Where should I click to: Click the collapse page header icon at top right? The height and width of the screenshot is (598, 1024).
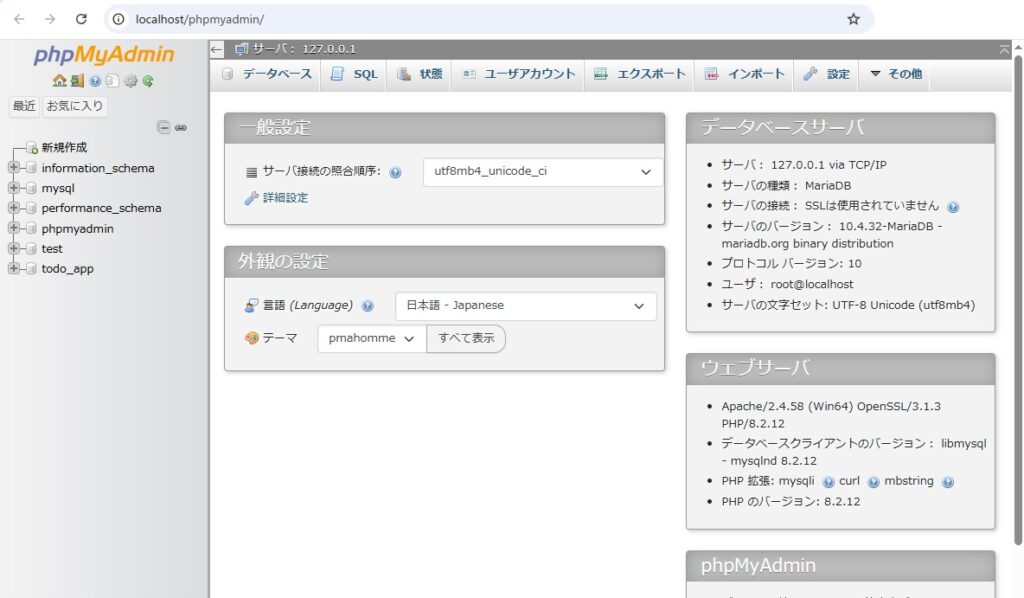[1004, 49]
